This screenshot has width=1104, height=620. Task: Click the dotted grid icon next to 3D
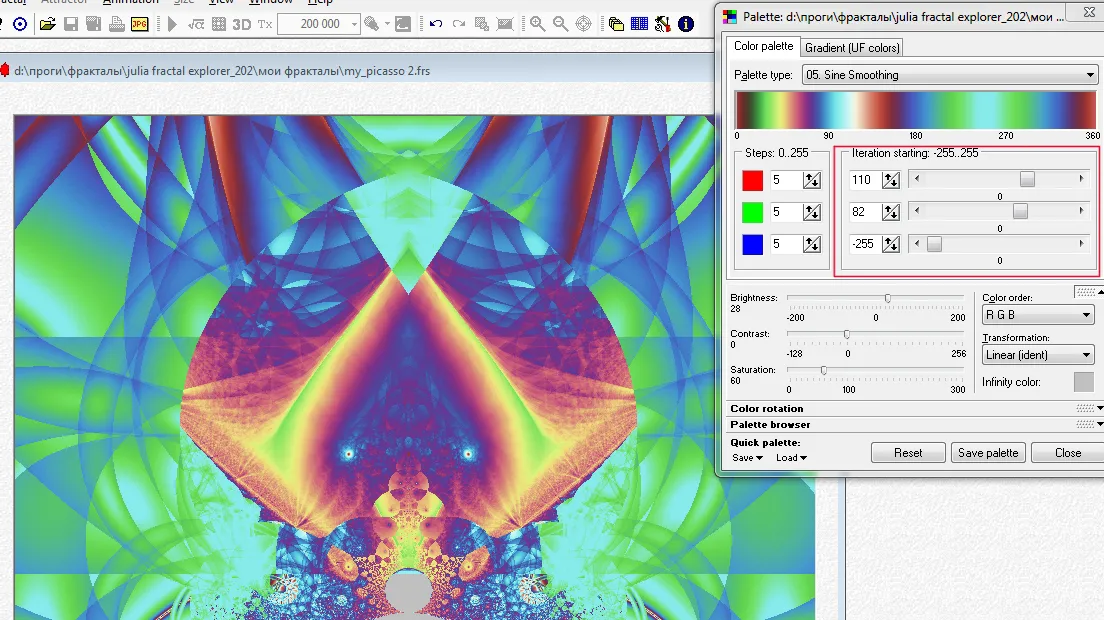click(x=219, y=24)
